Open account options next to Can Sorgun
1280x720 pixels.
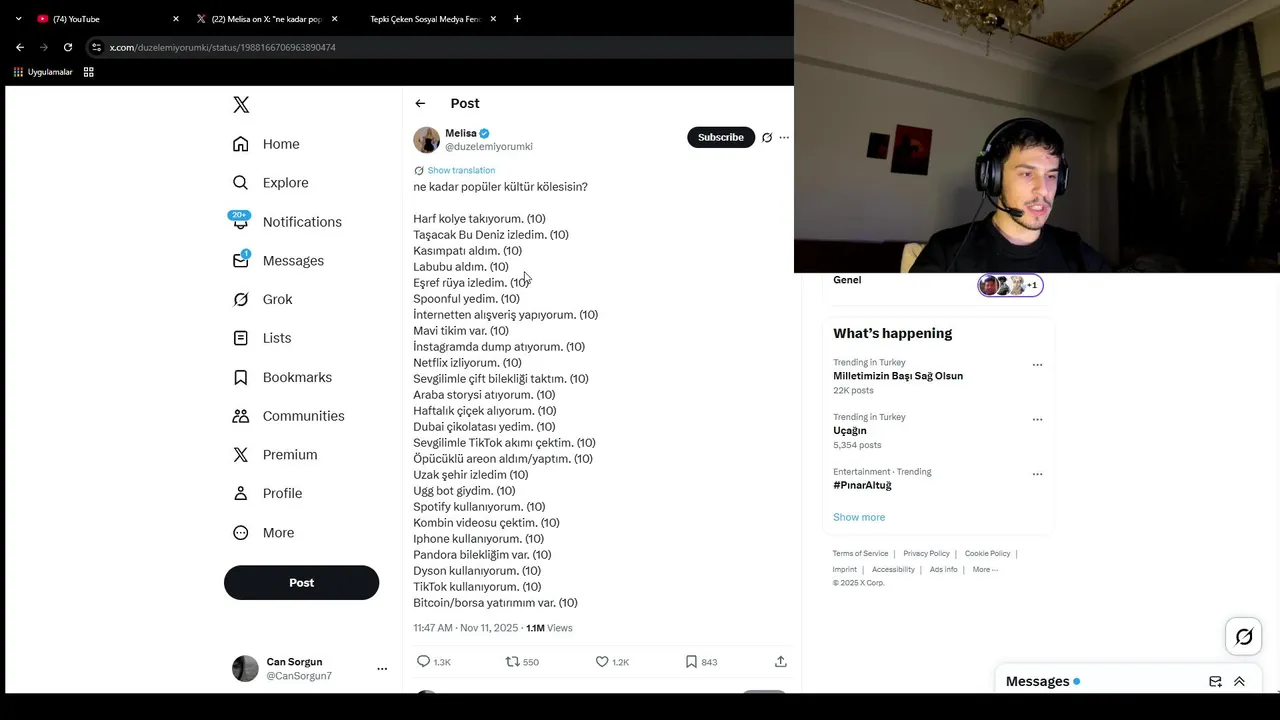382,669
